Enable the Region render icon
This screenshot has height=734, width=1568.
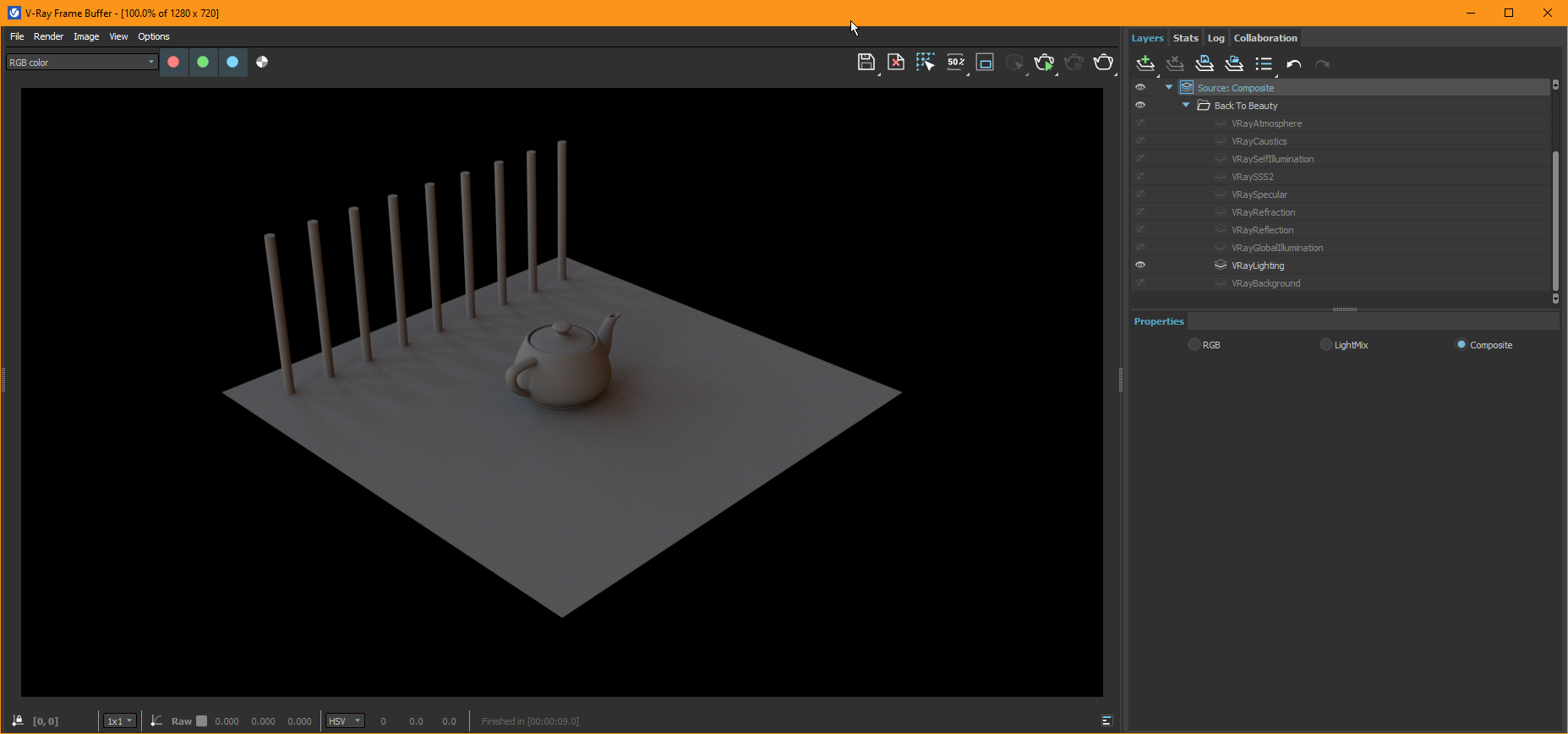click(985, 62)
